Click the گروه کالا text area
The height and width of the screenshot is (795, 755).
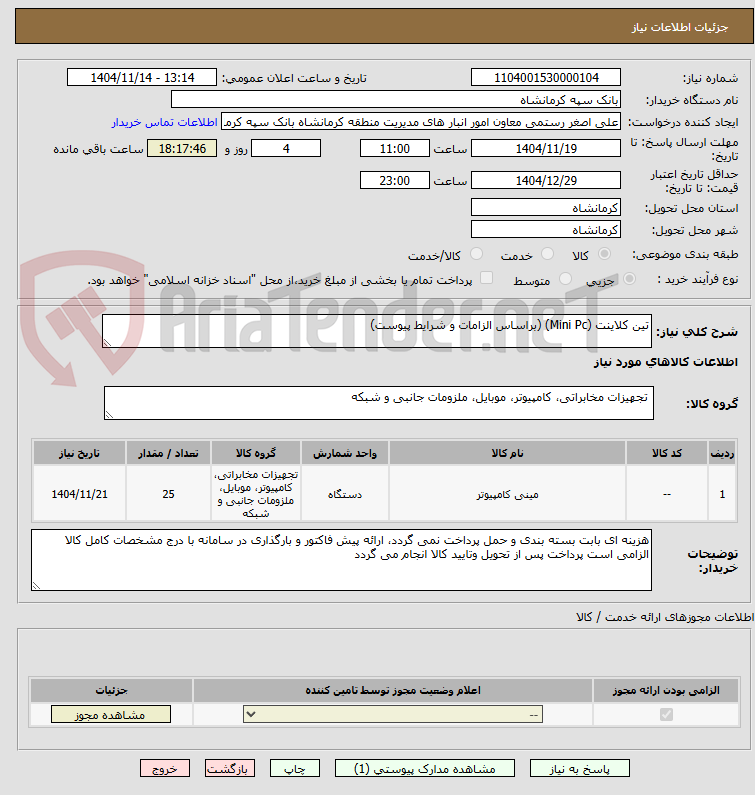click(379, 403)
